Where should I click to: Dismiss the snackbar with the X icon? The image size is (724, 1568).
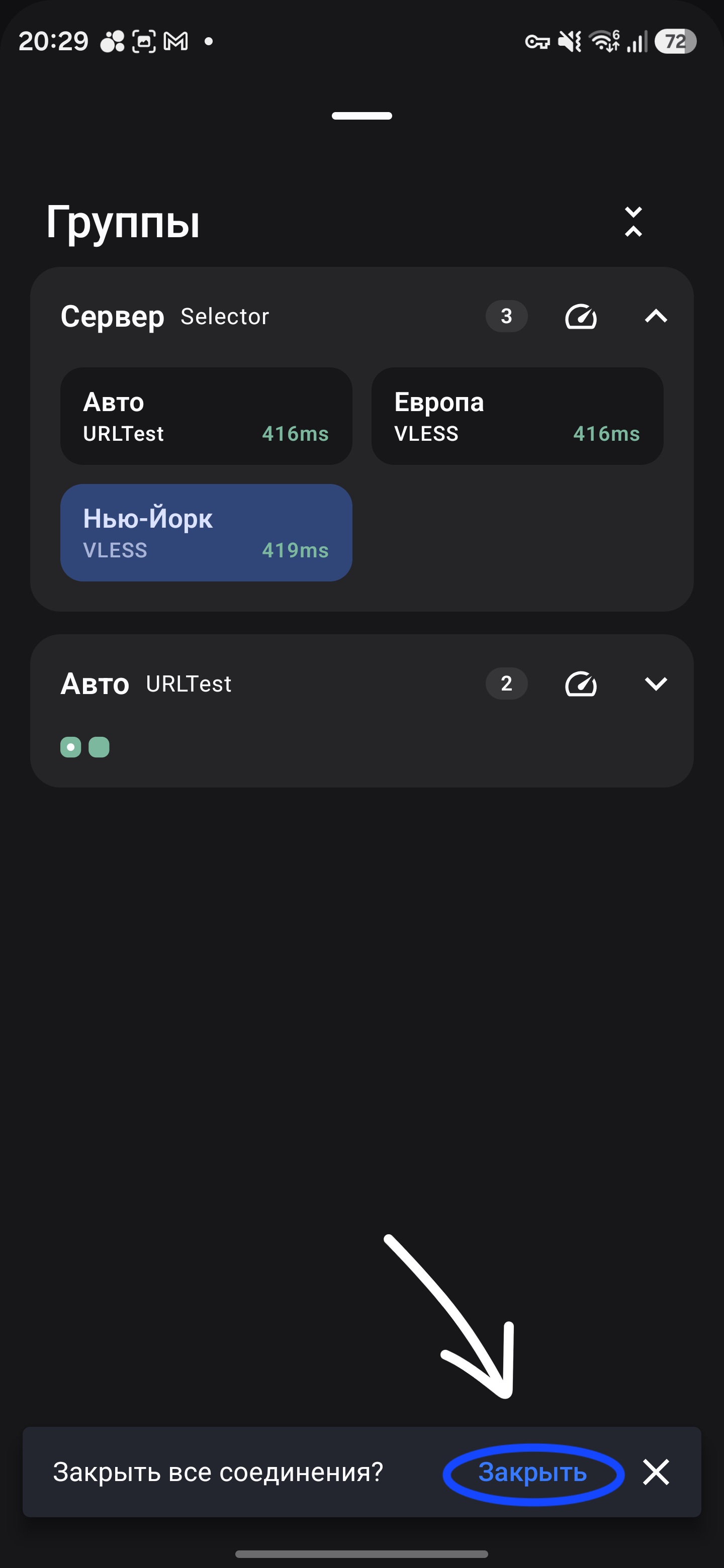tap(656, 1472)
